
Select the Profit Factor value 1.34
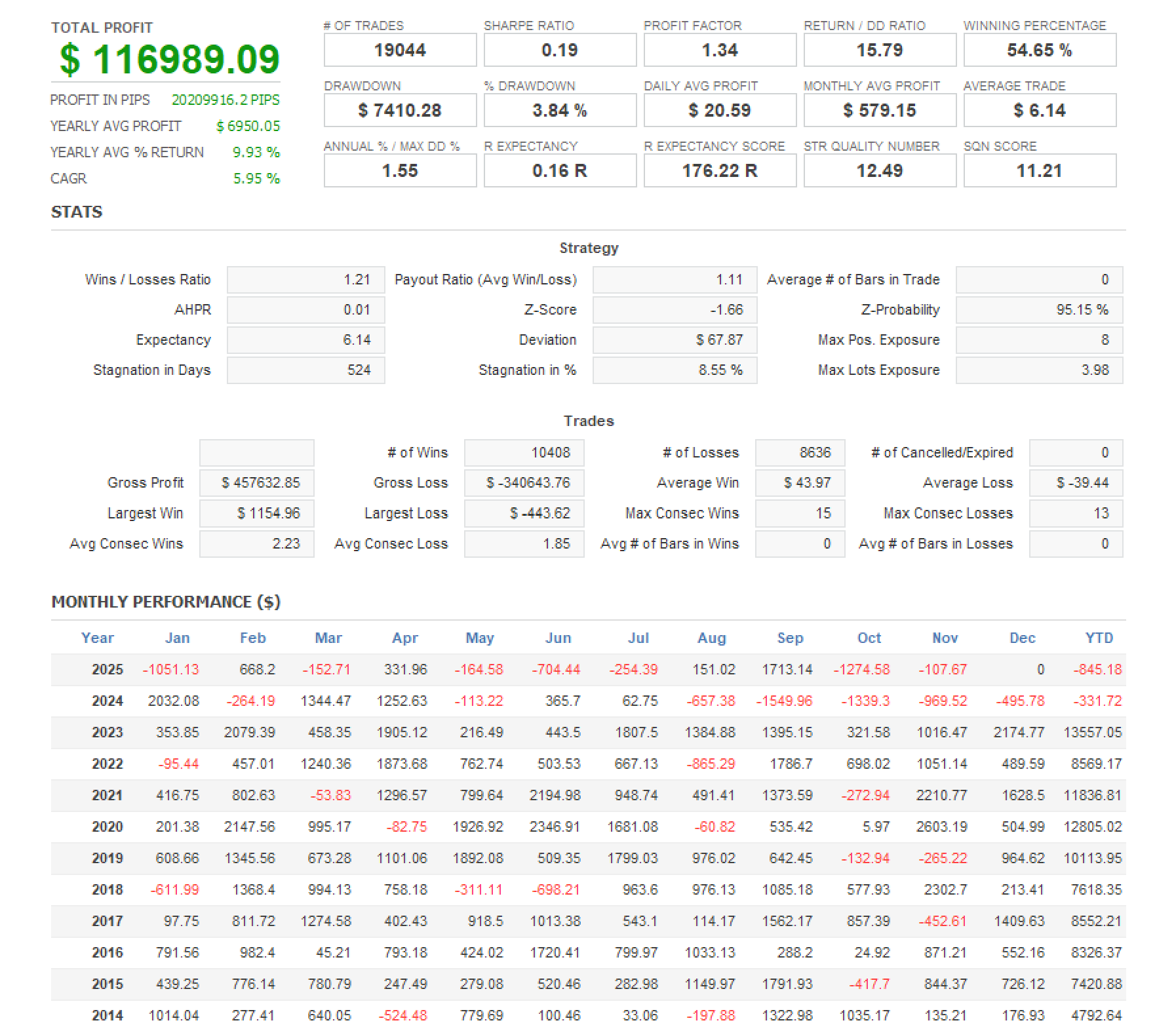click(720, 50)
